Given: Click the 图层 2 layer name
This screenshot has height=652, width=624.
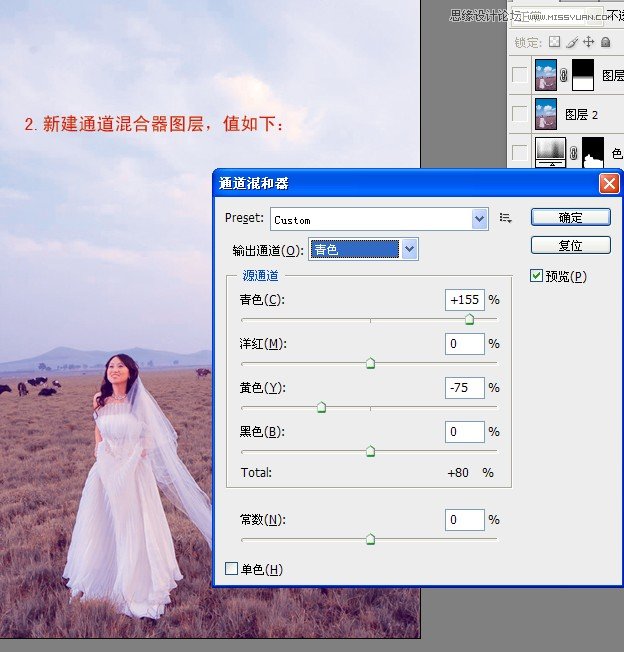Looking at the screenshot, I should [582, 114].
